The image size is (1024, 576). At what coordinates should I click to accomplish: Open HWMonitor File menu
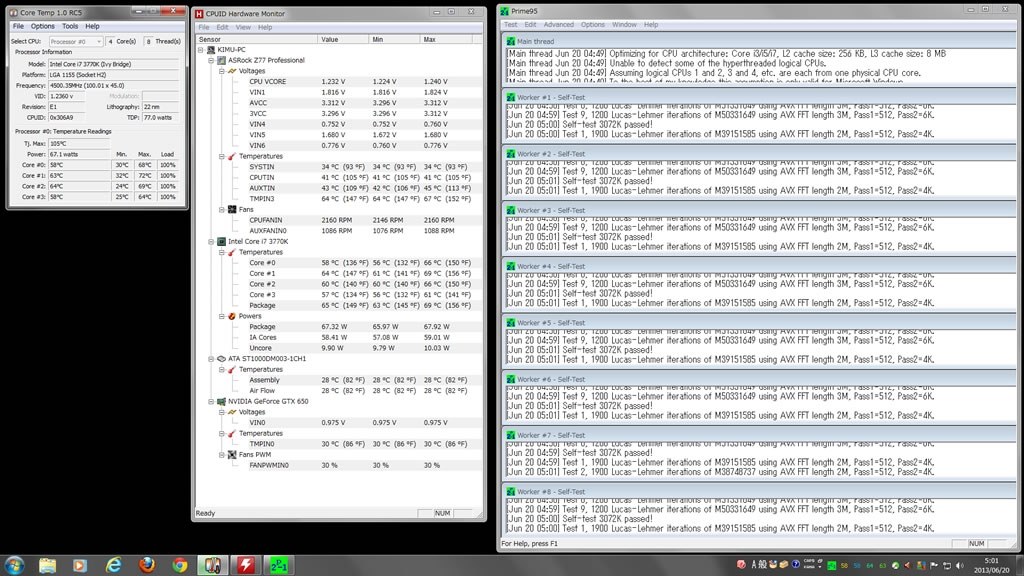click(x=204, y=27)
